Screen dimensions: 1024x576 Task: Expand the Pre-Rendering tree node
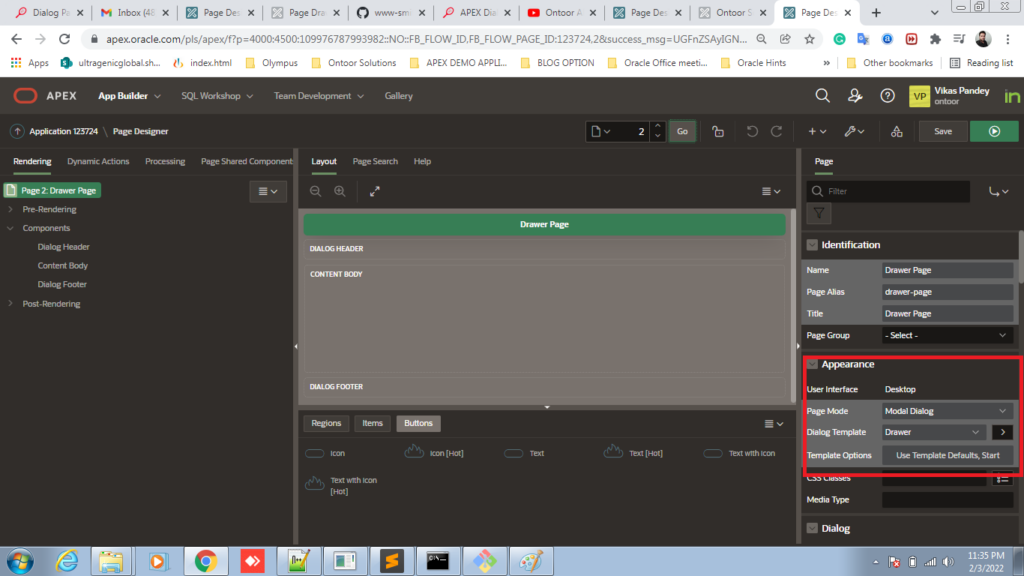[x=10, y=210]
